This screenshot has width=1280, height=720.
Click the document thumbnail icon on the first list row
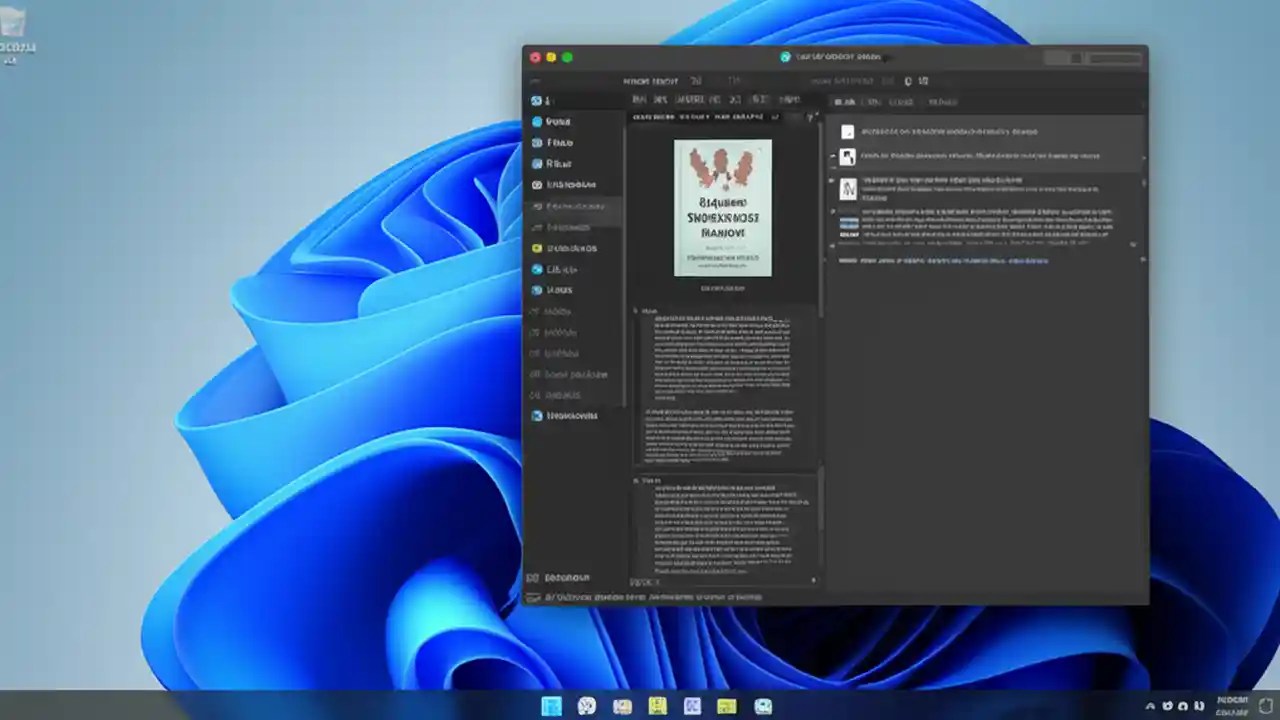848,131
